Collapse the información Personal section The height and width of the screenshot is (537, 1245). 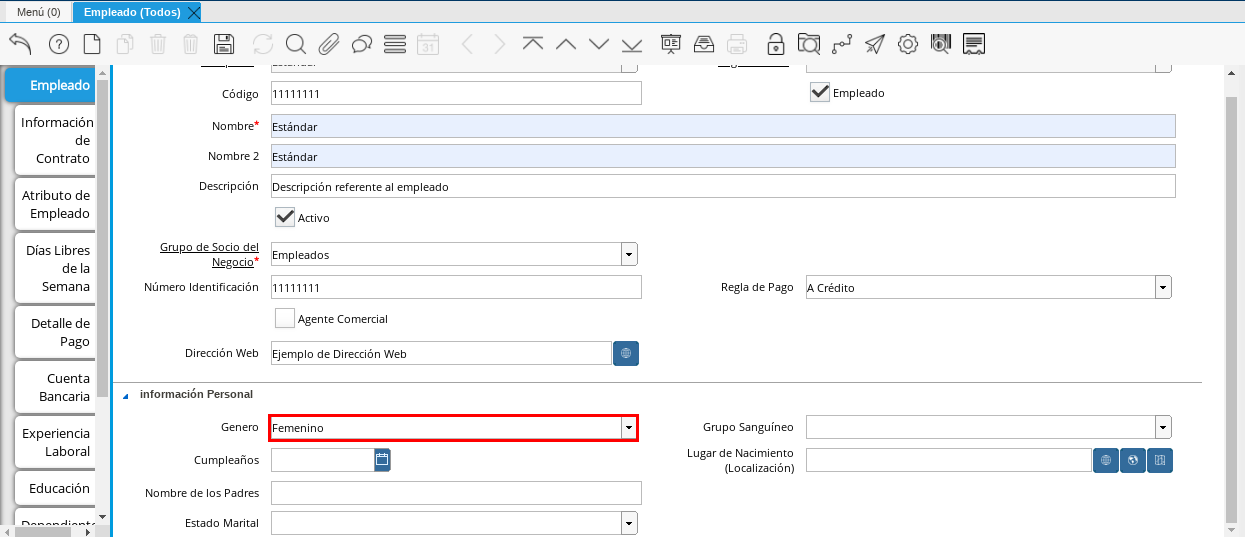pyautogui.click(x=126, y=395)
